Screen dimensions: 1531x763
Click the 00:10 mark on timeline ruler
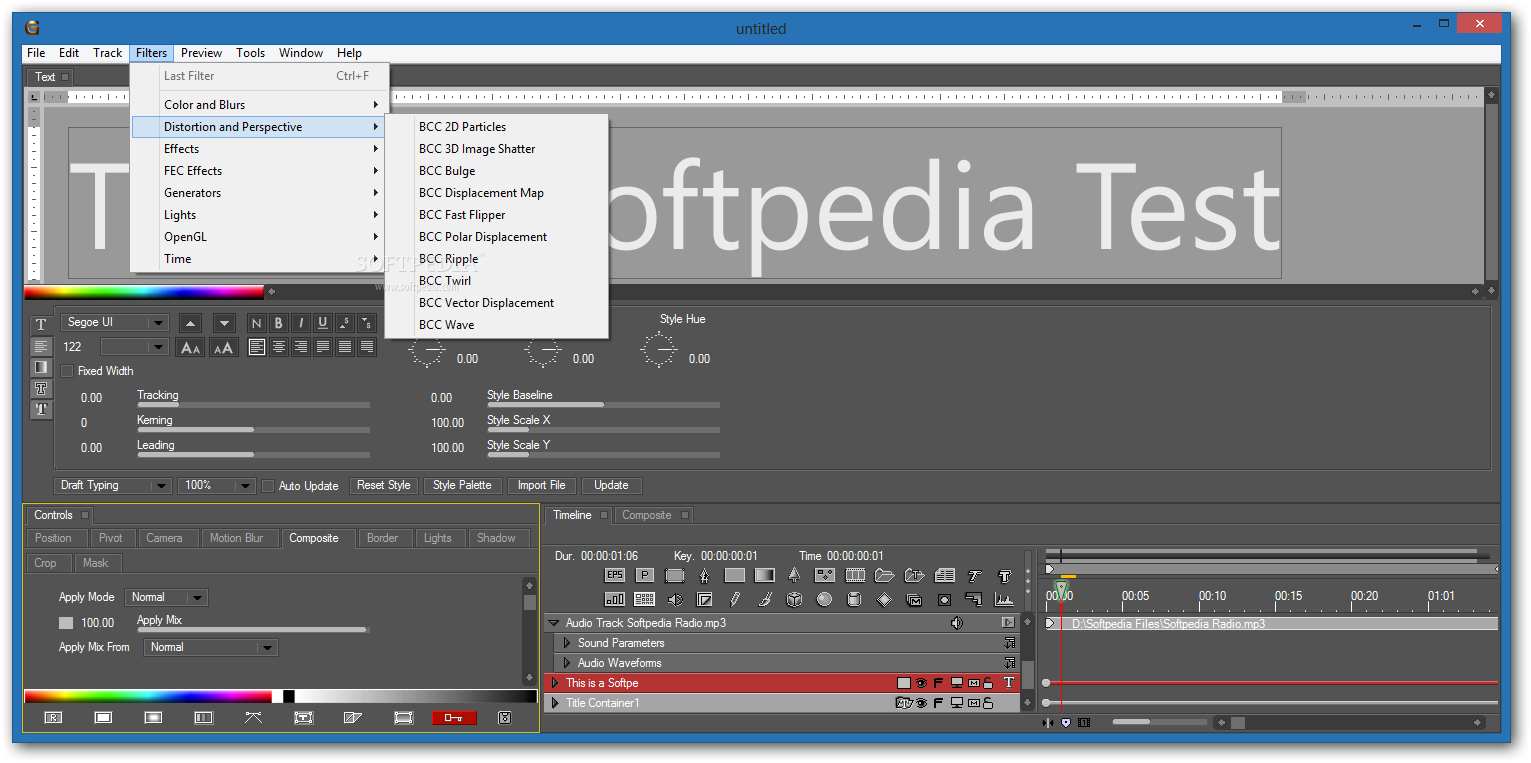tap(1212, 596)
